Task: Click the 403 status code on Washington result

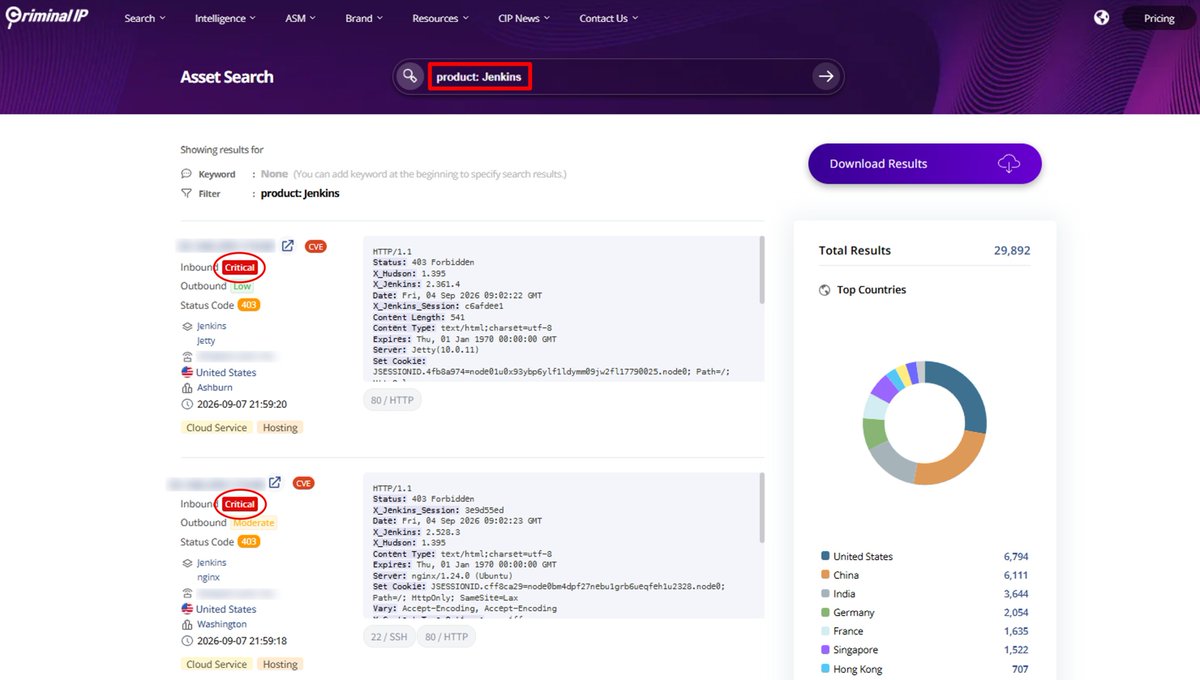Action: tap(249, 542)
